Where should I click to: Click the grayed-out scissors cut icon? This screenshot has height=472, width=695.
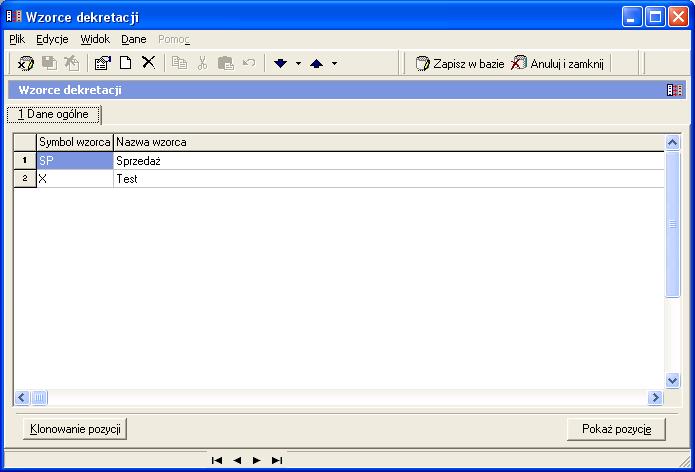203,63
